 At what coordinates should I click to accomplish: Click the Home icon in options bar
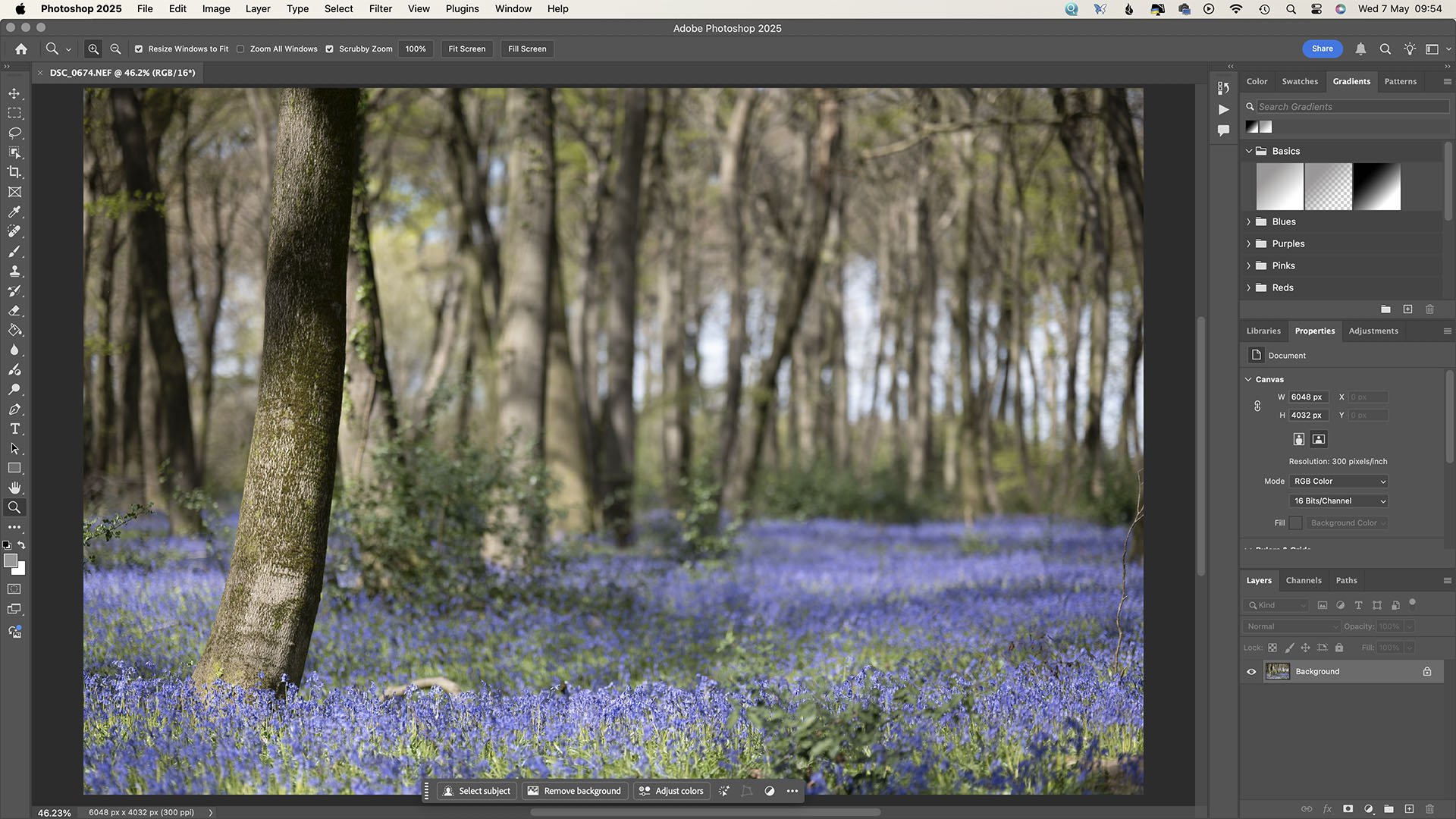point(21,49)
